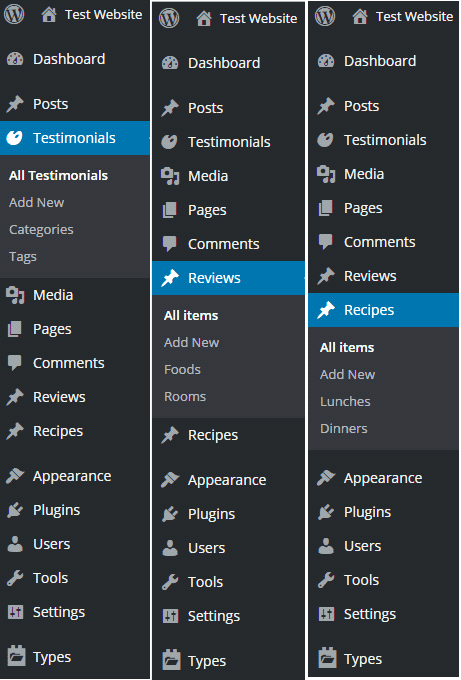Select All items under Recipes
This screenshot has width=461, height=680.
(347, 347)
